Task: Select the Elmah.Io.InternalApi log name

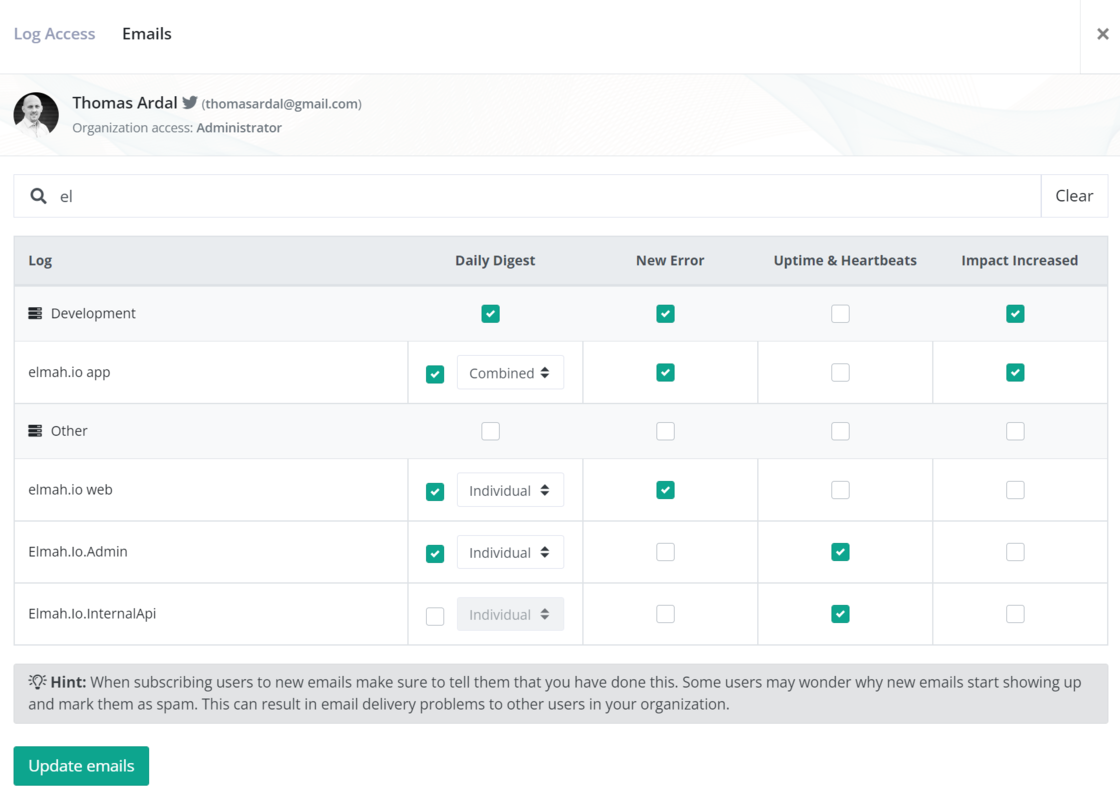Action: coord(92,613)
